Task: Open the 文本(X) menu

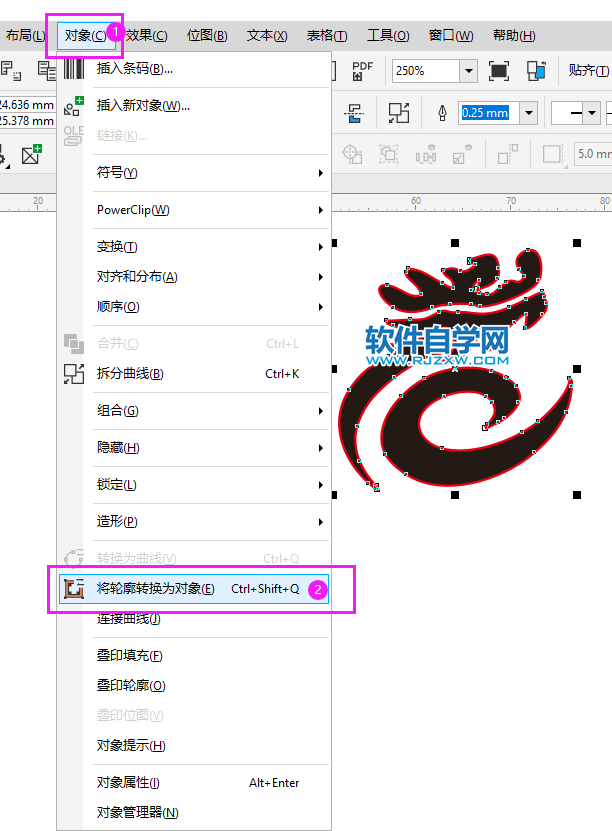Action: tap(267, 36)
